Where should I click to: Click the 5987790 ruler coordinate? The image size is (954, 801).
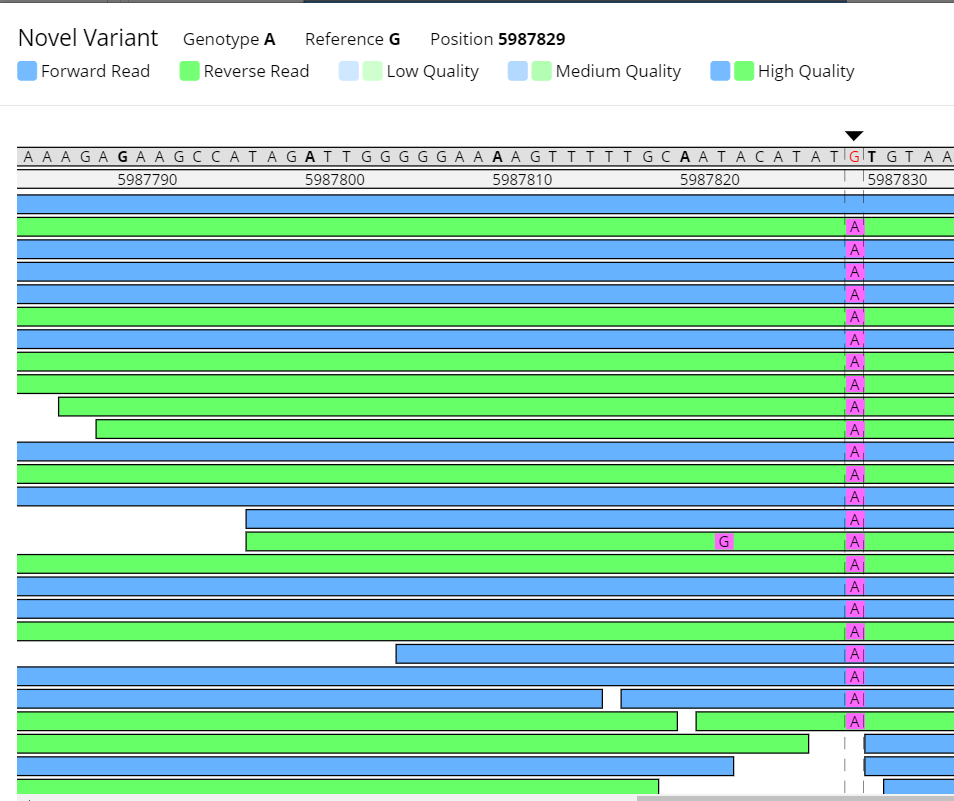(x=147, y=180)
